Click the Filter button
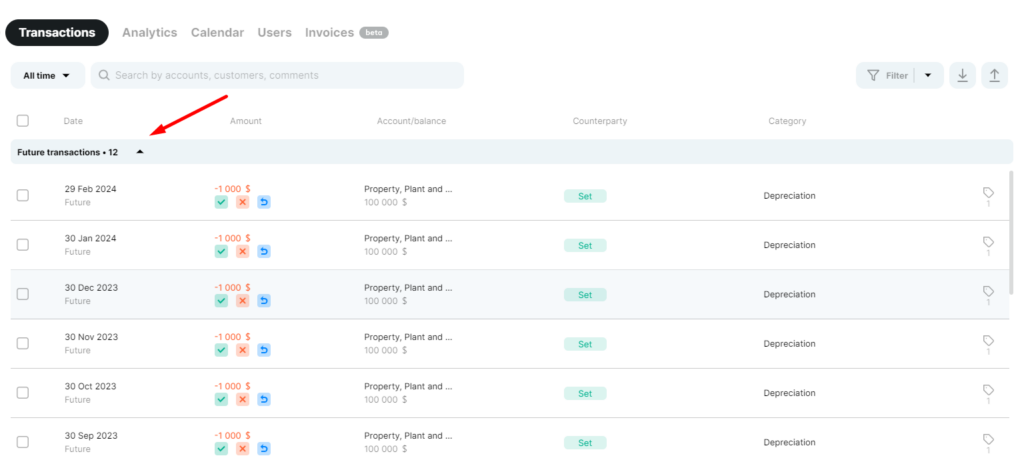Viewport: 1024px width, 464px height. (x=887, y=75)
